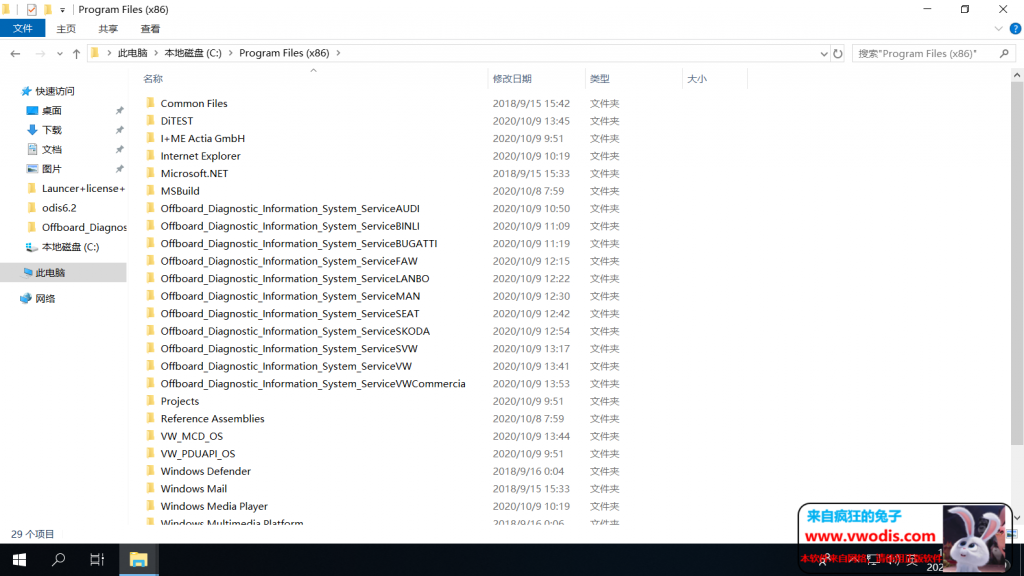Select 下载 in Quick Access sidebar
Screen dimensions: 1024x576
point(51,130)
